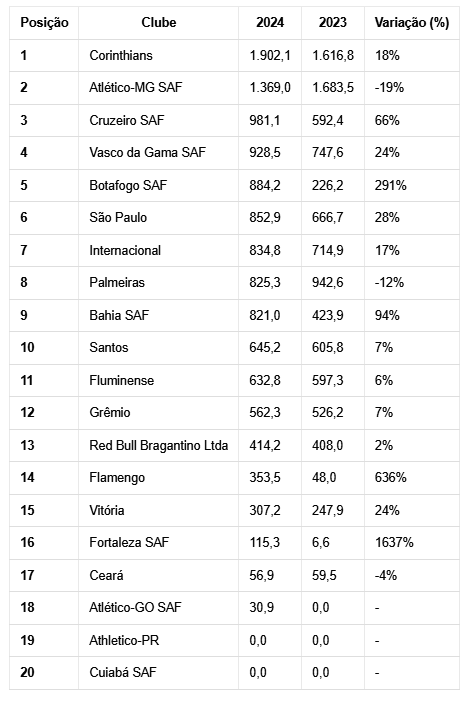This screenshot has height=712, width=467.
Task: Click Botafogo SAF's 291% variation
Action: [390, 185]
